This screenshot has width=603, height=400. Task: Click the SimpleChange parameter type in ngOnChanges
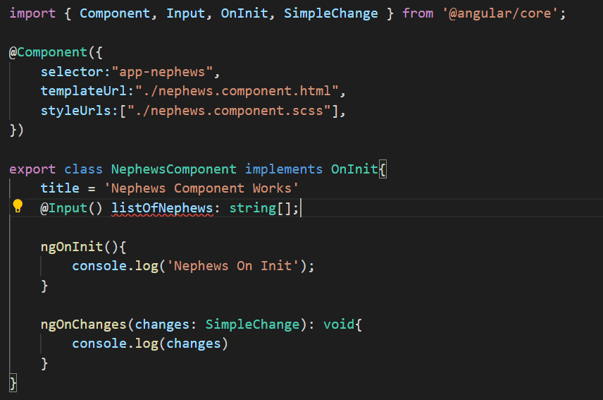(252, 324)
